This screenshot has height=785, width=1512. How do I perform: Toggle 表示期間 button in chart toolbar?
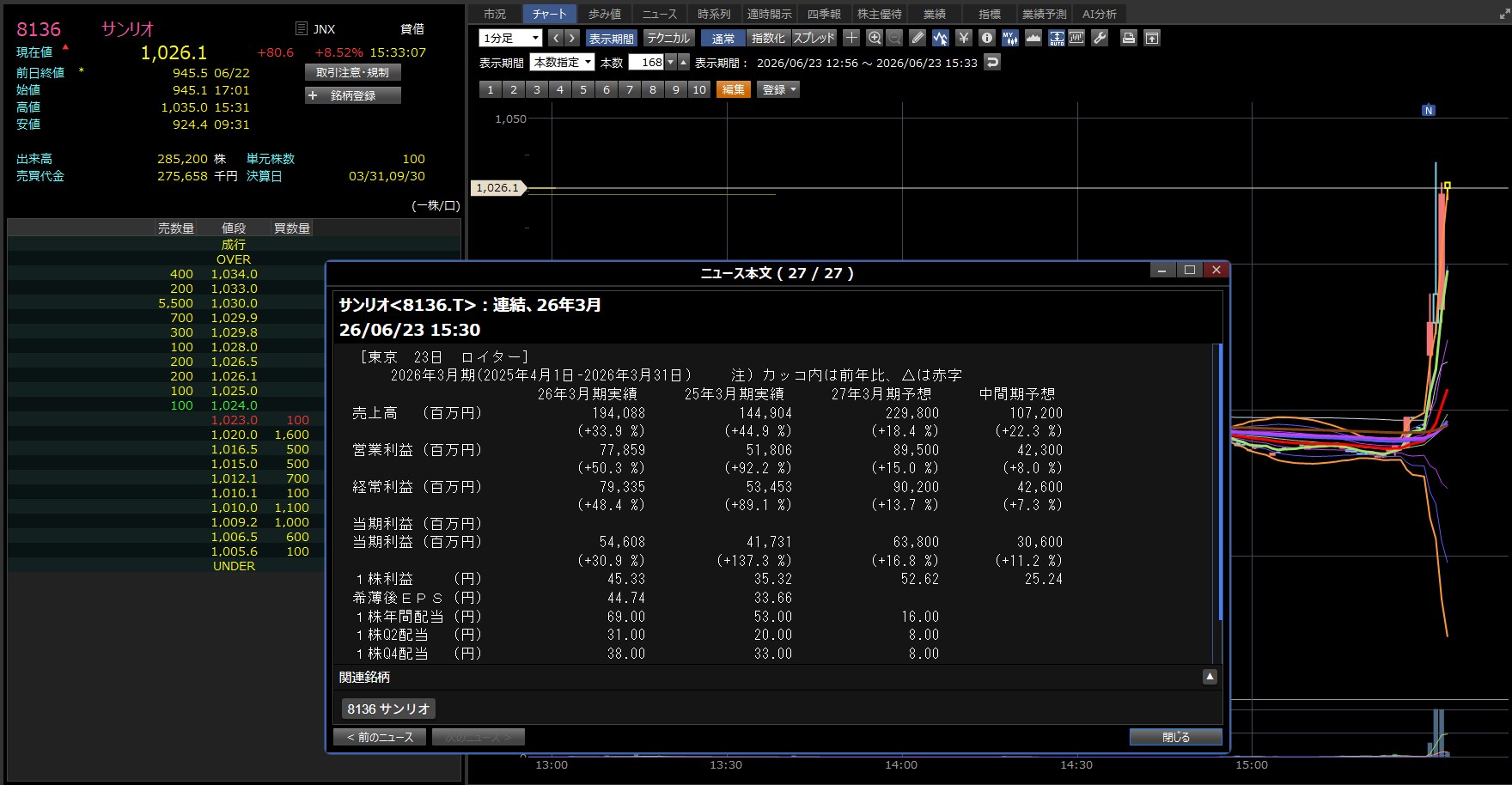611,38
